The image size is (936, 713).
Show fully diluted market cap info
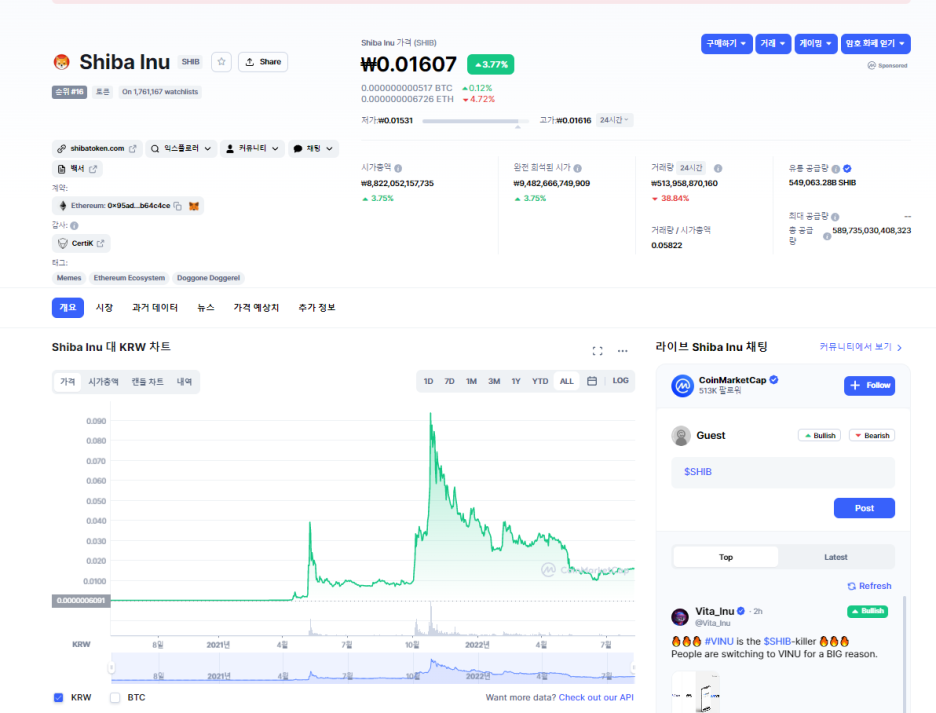click(x=577, y=168)
